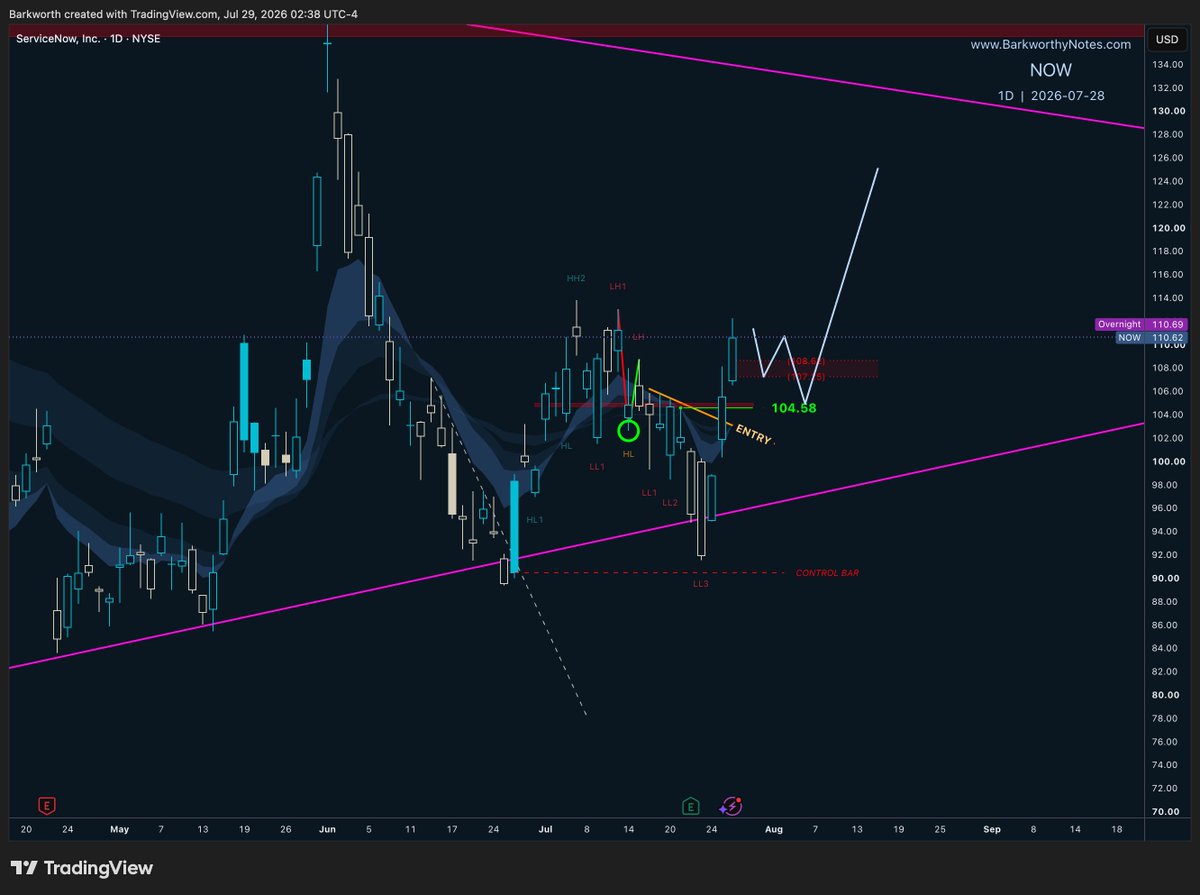Click the red earnings E marker
Image resolution: width=1200 pixels, height=895 pixels.
[x=45, y=805]
